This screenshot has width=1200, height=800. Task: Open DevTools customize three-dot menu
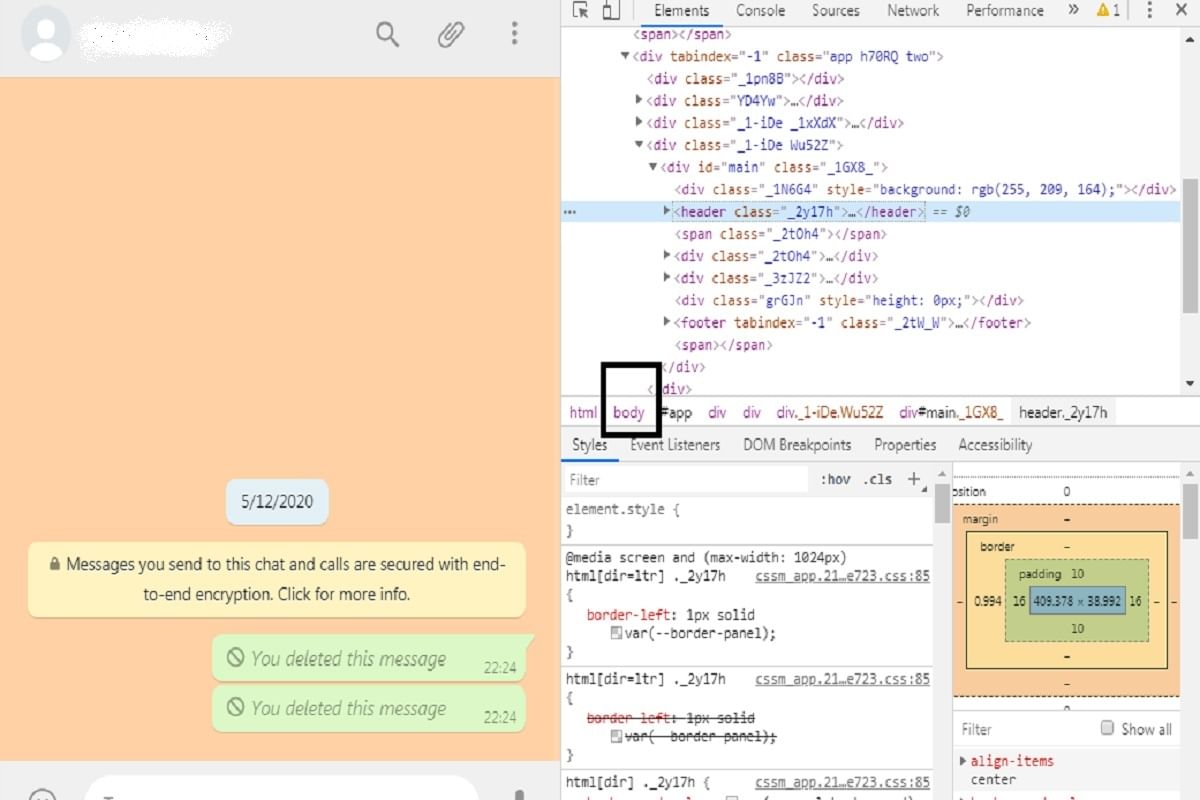tap(1149, 11)
